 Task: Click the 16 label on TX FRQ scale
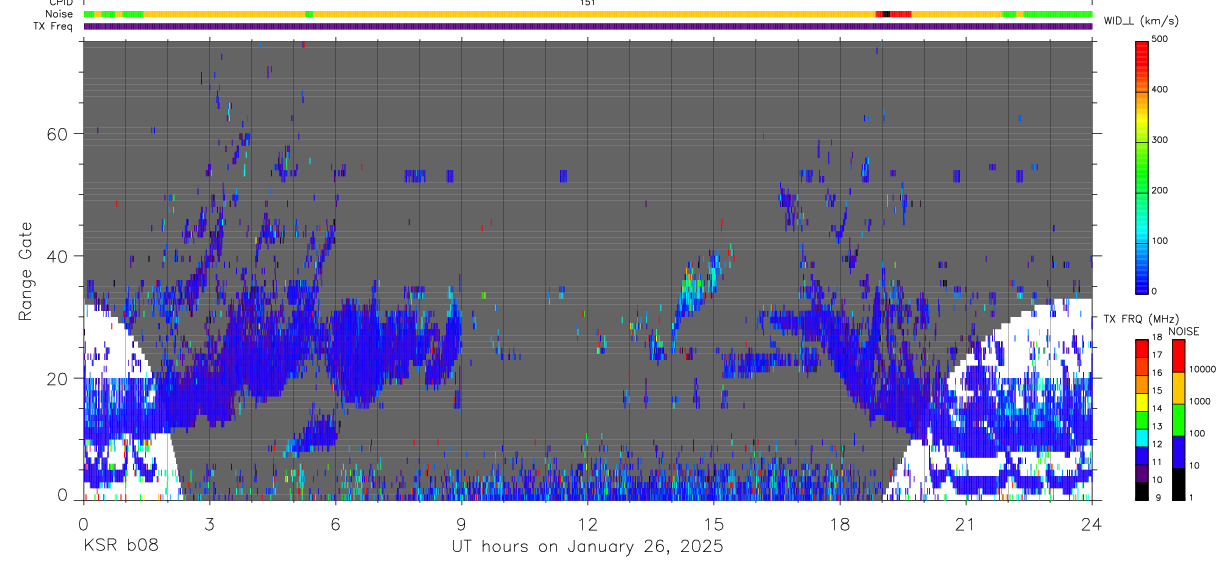pyautogui.click(x=1157, y=373)
